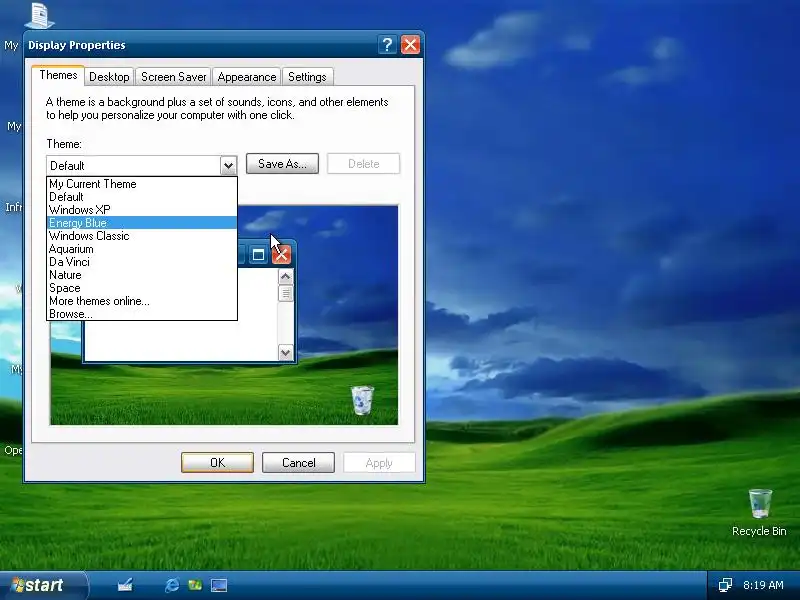Launch Internet Explorer from quick launch

click(172, 585)
